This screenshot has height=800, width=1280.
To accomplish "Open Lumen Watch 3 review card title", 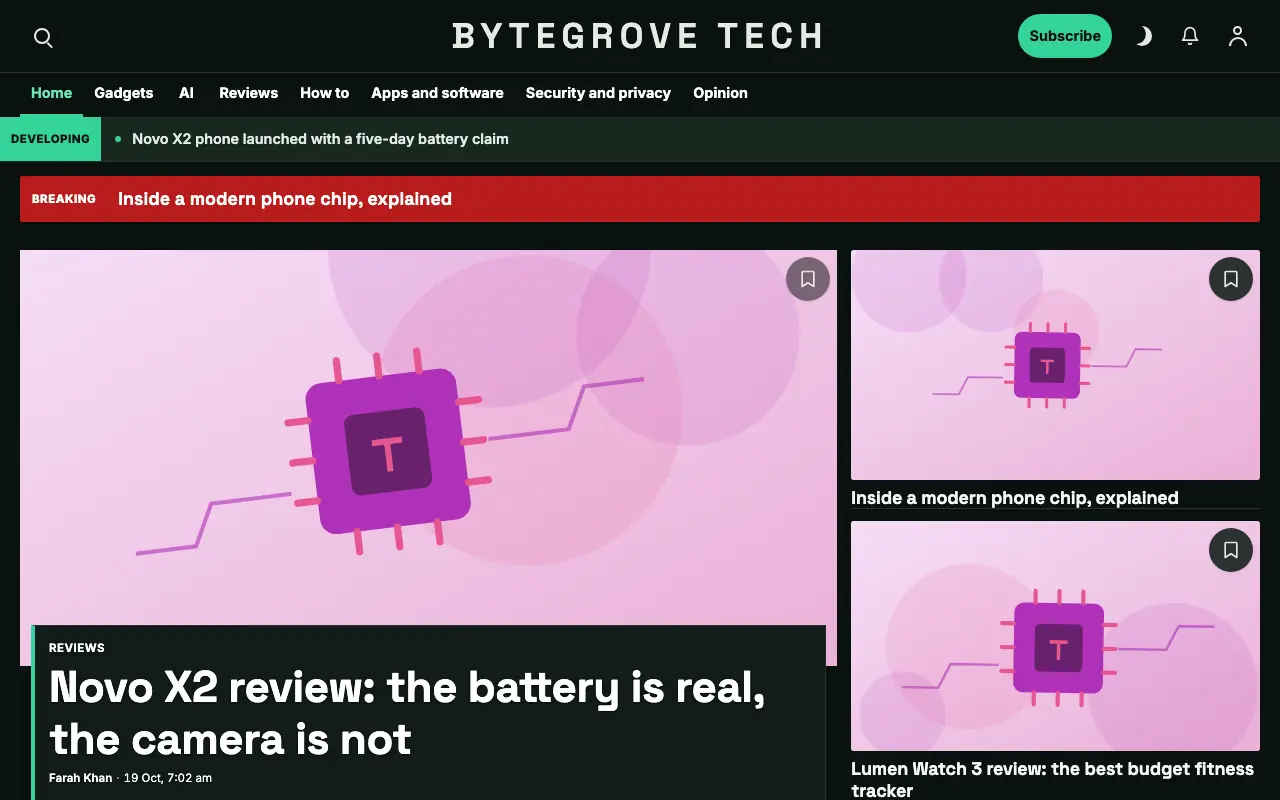I will click(1052, 780).
